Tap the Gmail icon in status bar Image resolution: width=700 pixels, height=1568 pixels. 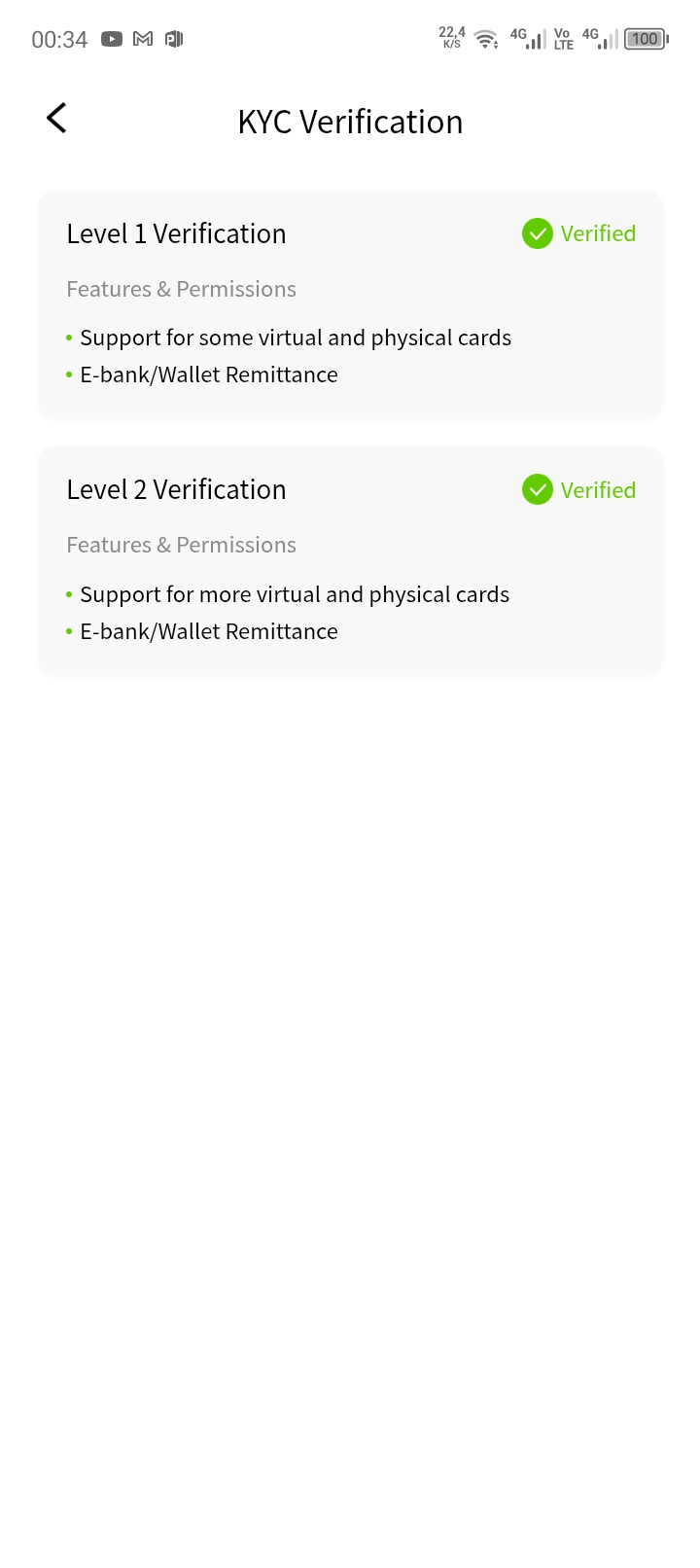(x=143, y=39)
